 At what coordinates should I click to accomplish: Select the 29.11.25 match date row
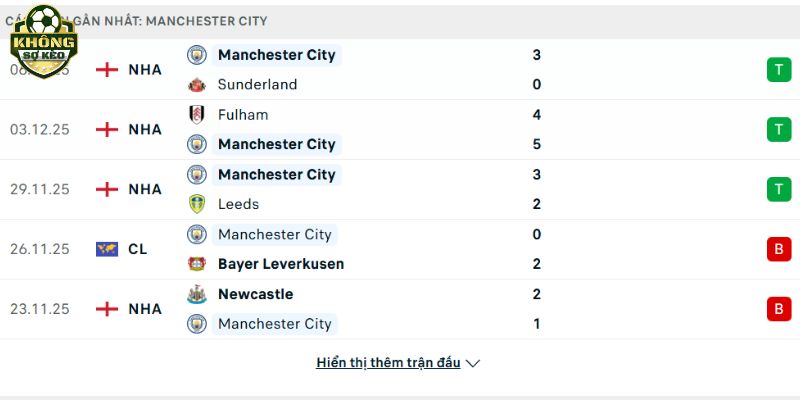pos(40,189)
